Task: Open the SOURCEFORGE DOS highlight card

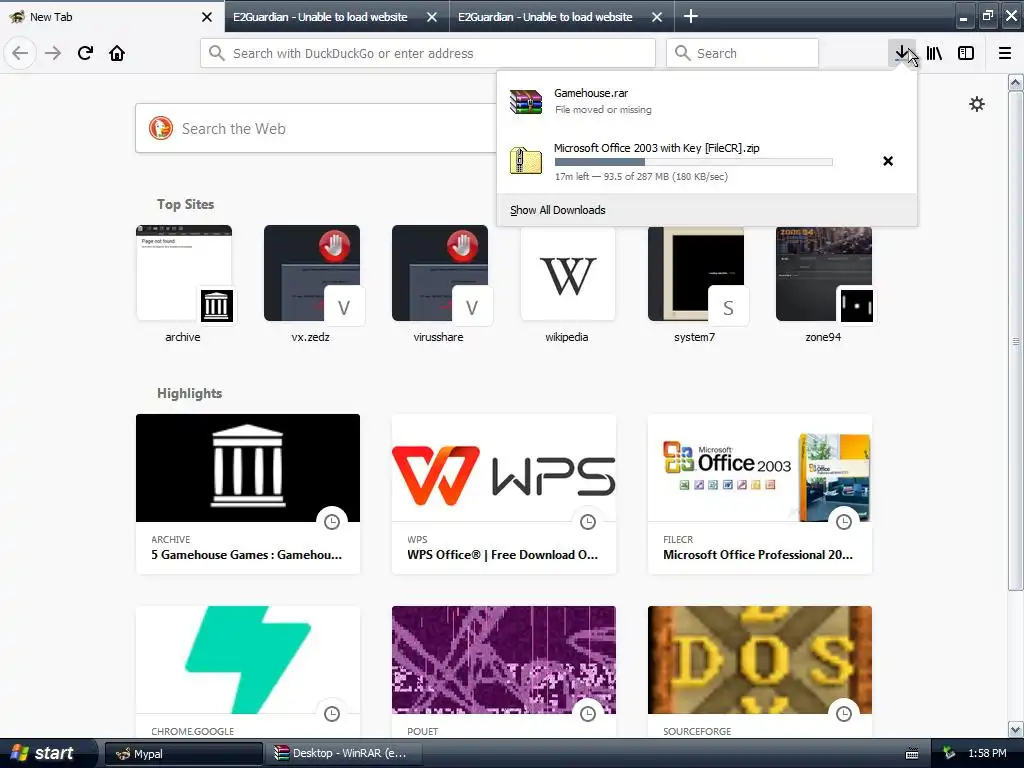Action: pos(760,672)
